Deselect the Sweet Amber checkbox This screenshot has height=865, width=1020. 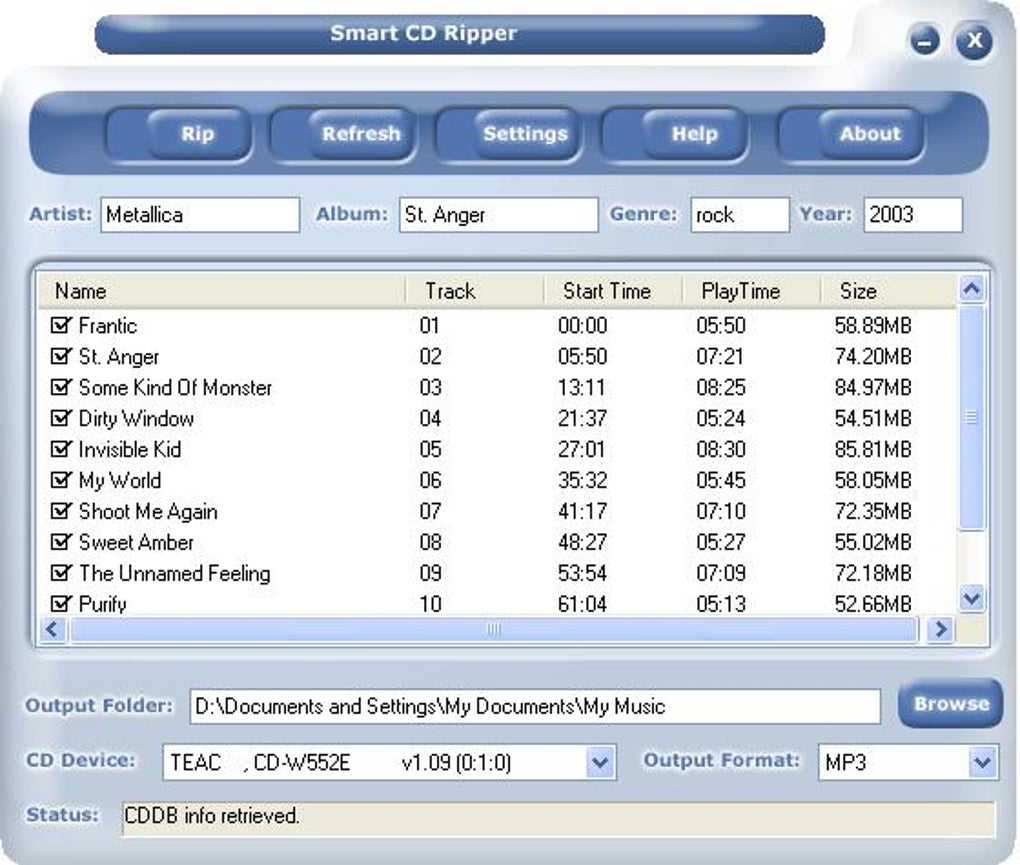[x=60, y=542]
